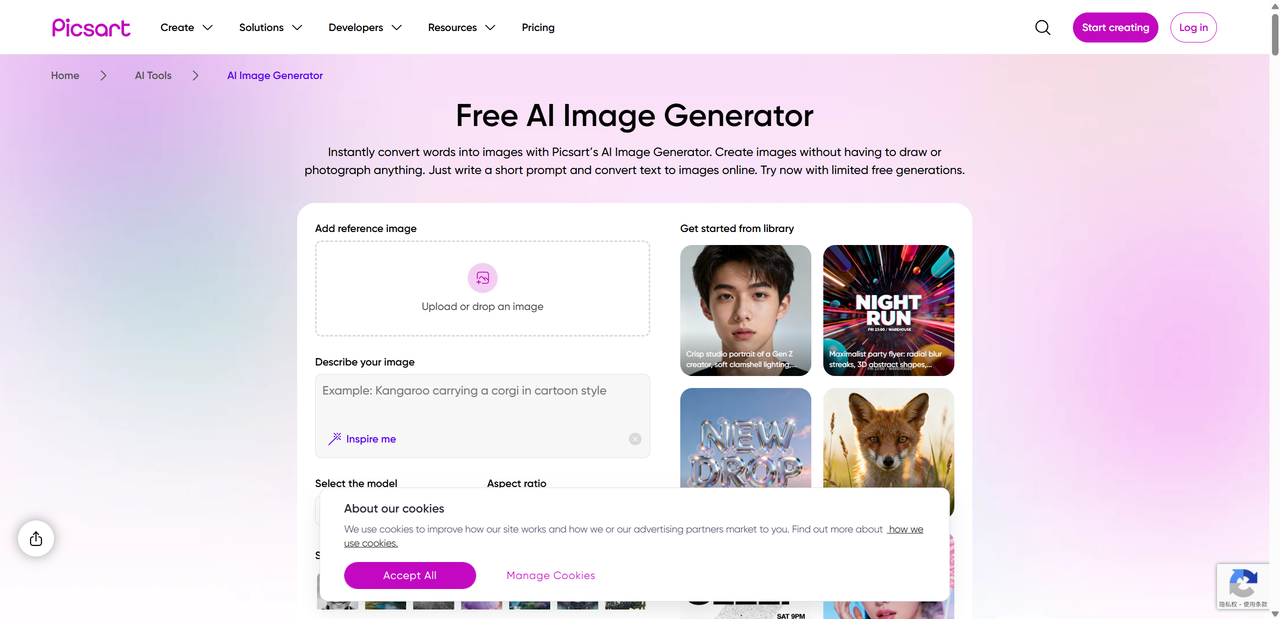Go to the Pricing page
Viewport: 1280px width, 619px height.
point(538,28)
